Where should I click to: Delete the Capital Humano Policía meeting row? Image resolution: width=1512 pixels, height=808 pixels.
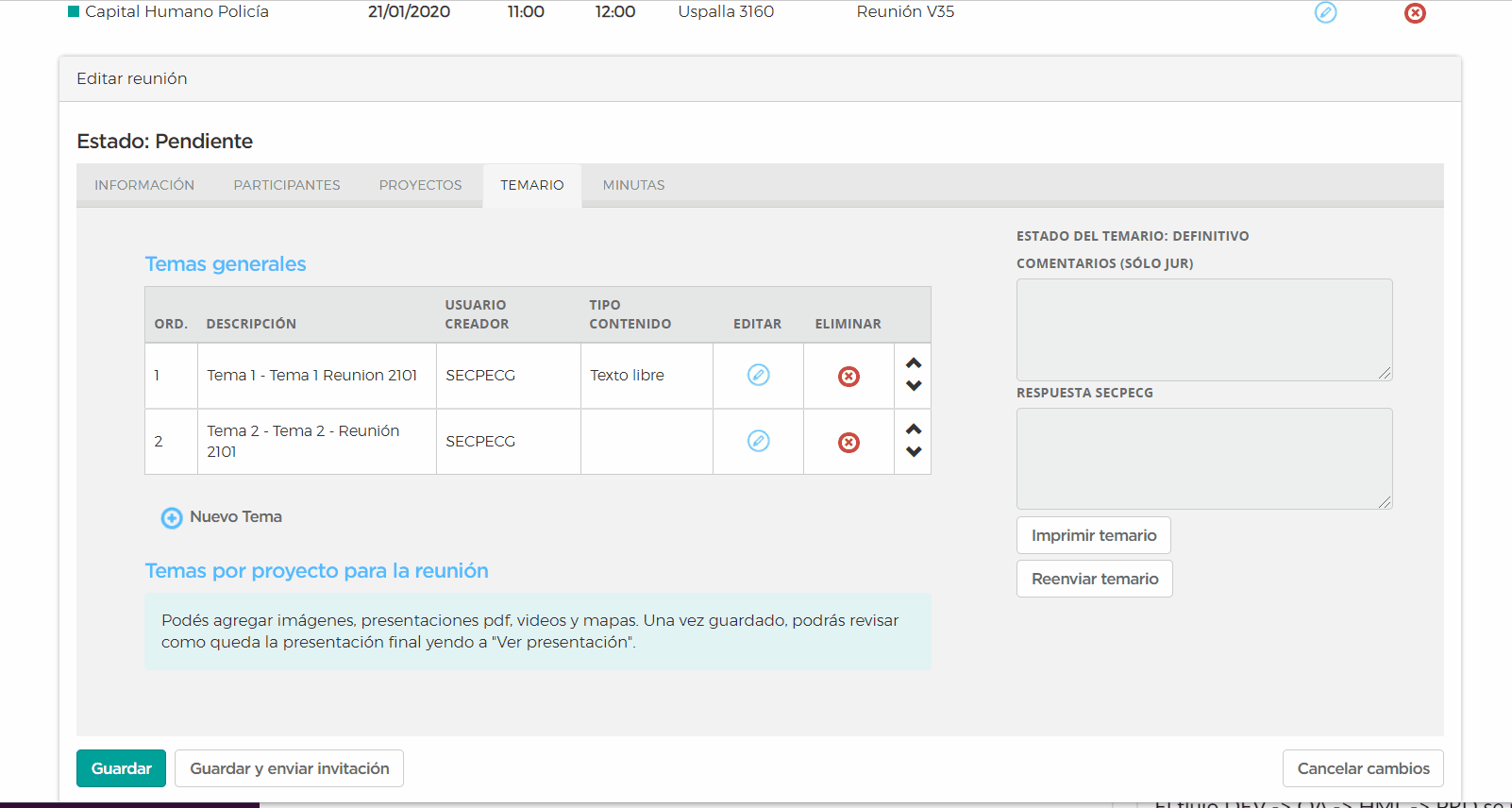1415,13
